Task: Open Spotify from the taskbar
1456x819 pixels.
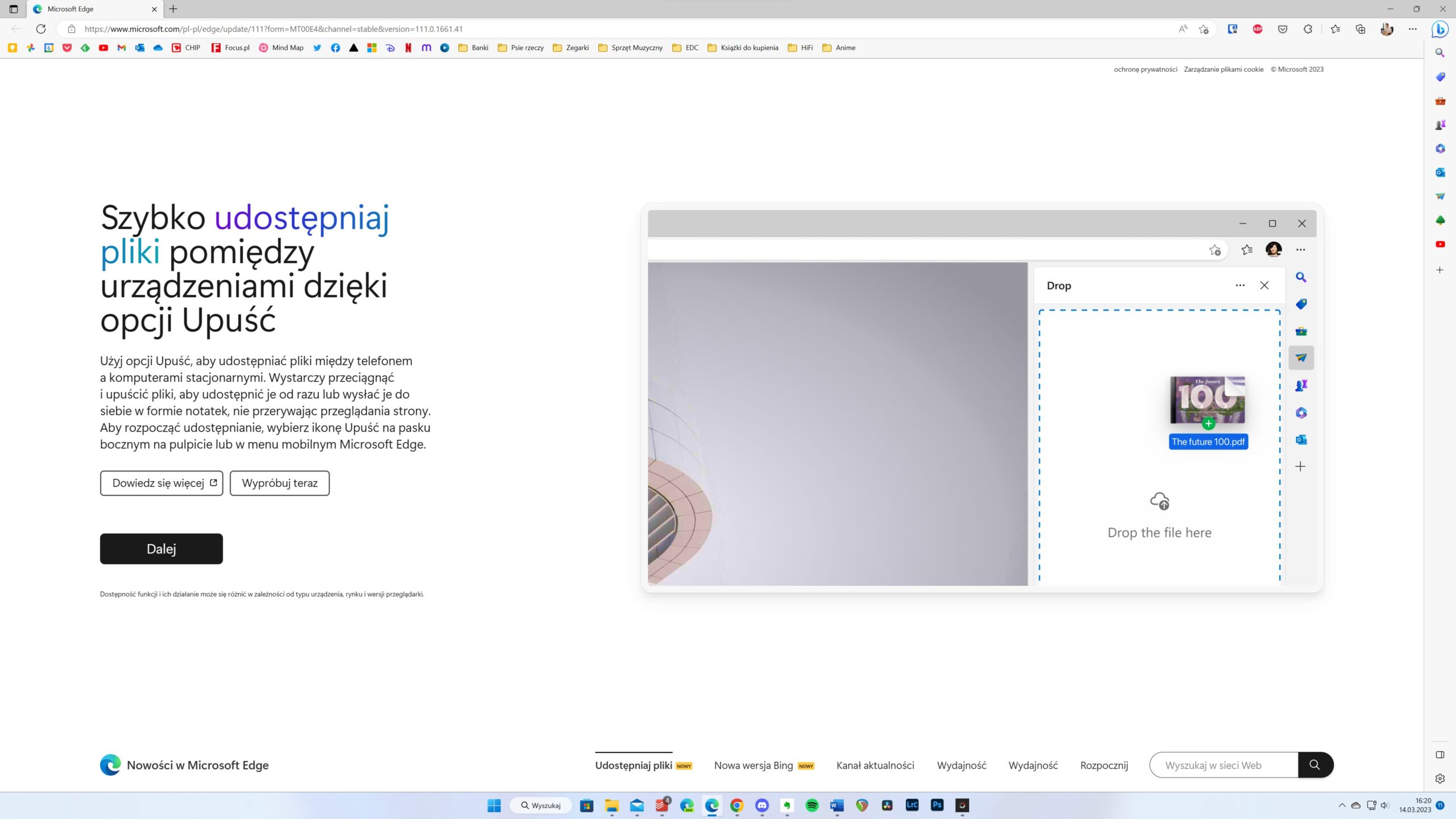Action: point(812,805)
